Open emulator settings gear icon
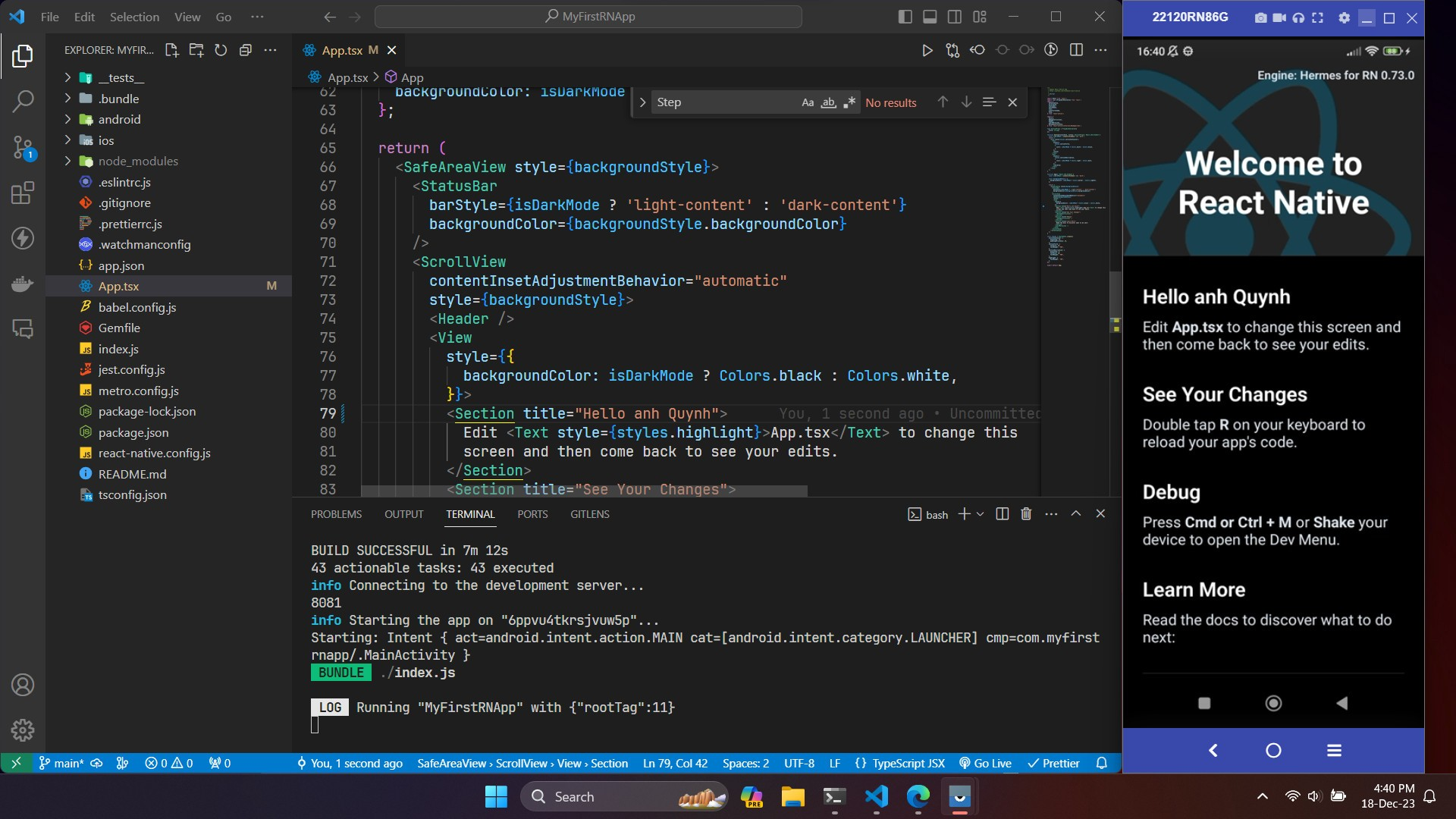Viewport: 1456px width, 819px height. coord(1344,17)
